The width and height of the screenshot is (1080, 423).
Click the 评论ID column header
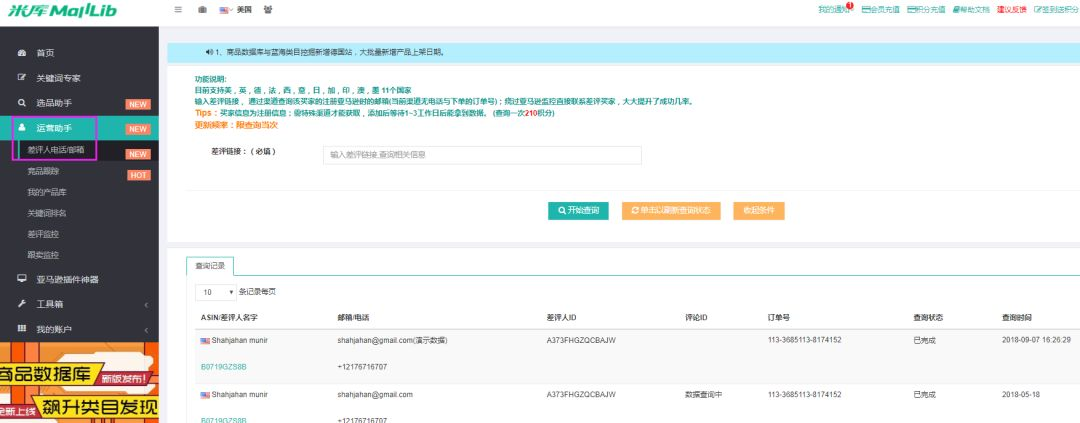tap(696, 318)
